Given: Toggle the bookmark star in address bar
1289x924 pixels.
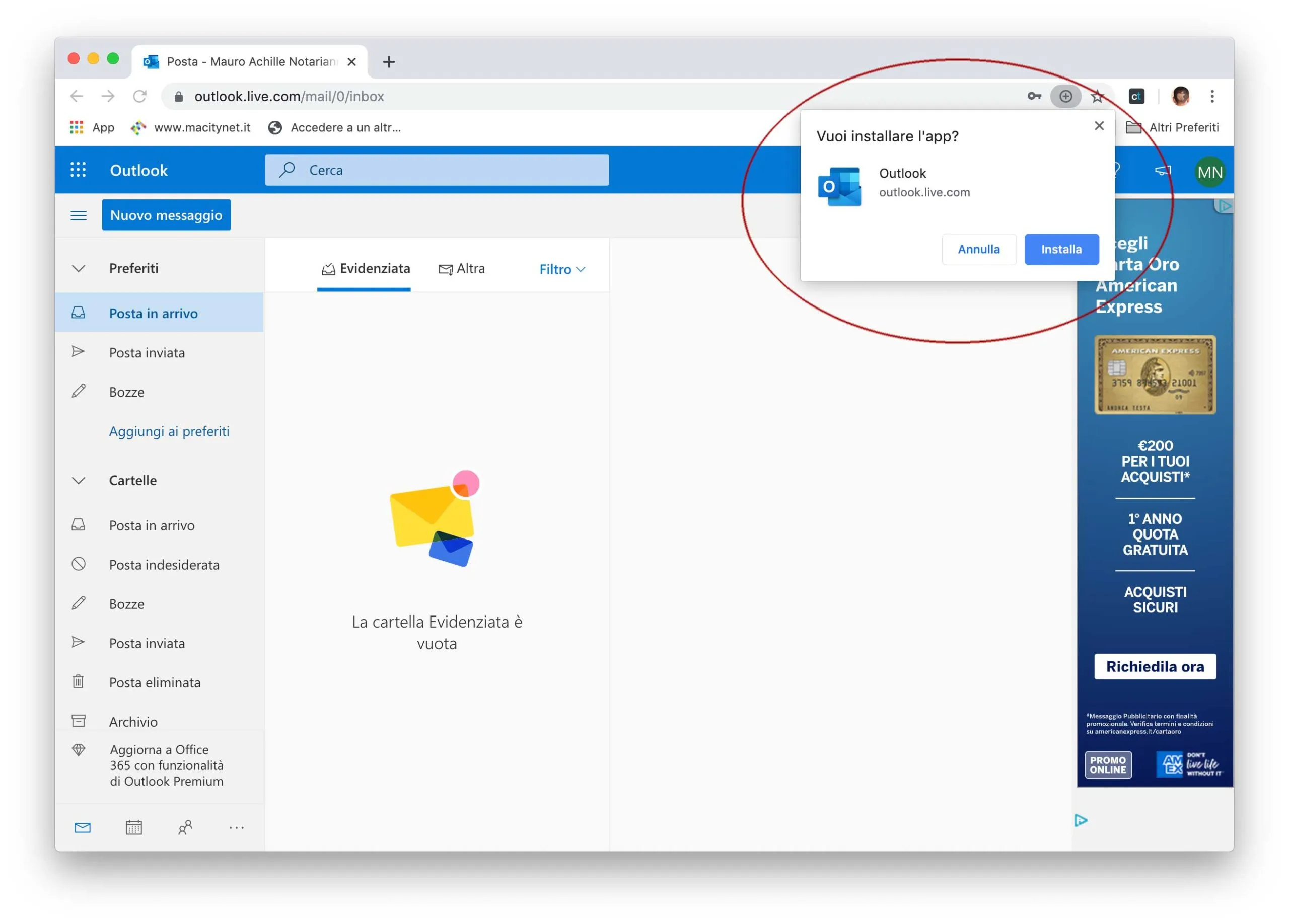Looking at the screenshot, I should click(1098, 96).
